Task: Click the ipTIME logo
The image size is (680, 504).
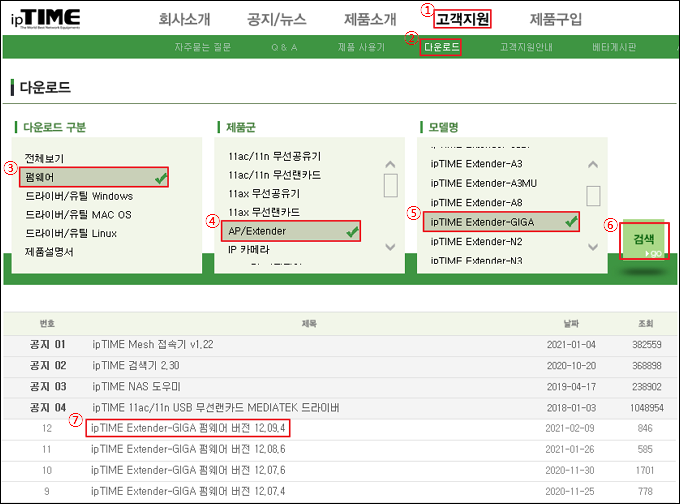Action: [46, 18]
